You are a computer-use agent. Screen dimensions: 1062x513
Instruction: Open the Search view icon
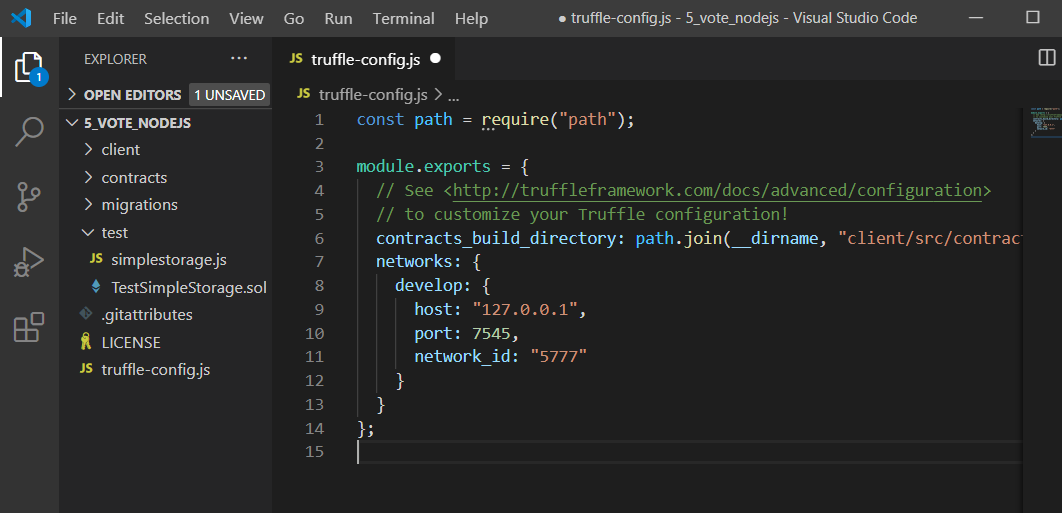(29, 131)
